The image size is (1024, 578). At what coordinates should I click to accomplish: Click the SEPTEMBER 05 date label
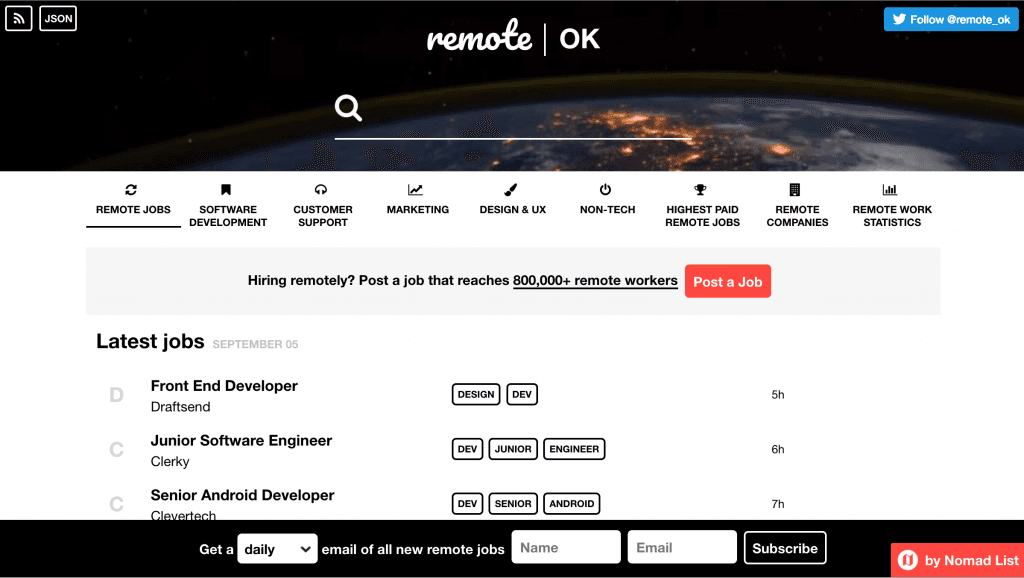pos(255,344)
